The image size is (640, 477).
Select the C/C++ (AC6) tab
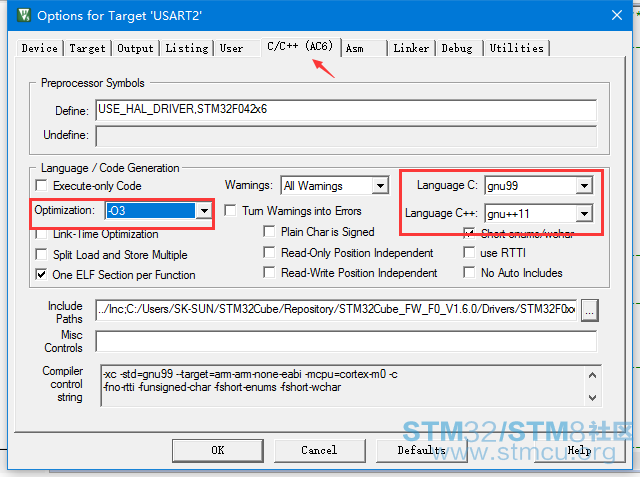pyautogui.click(x=300, y=47)
